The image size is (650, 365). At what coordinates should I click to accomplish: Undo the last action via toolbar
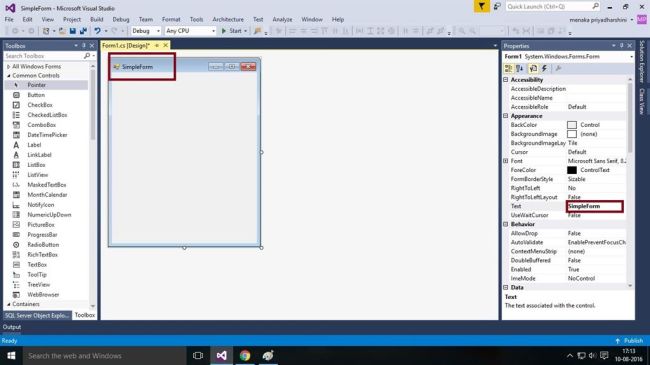[x=97, y=31]
